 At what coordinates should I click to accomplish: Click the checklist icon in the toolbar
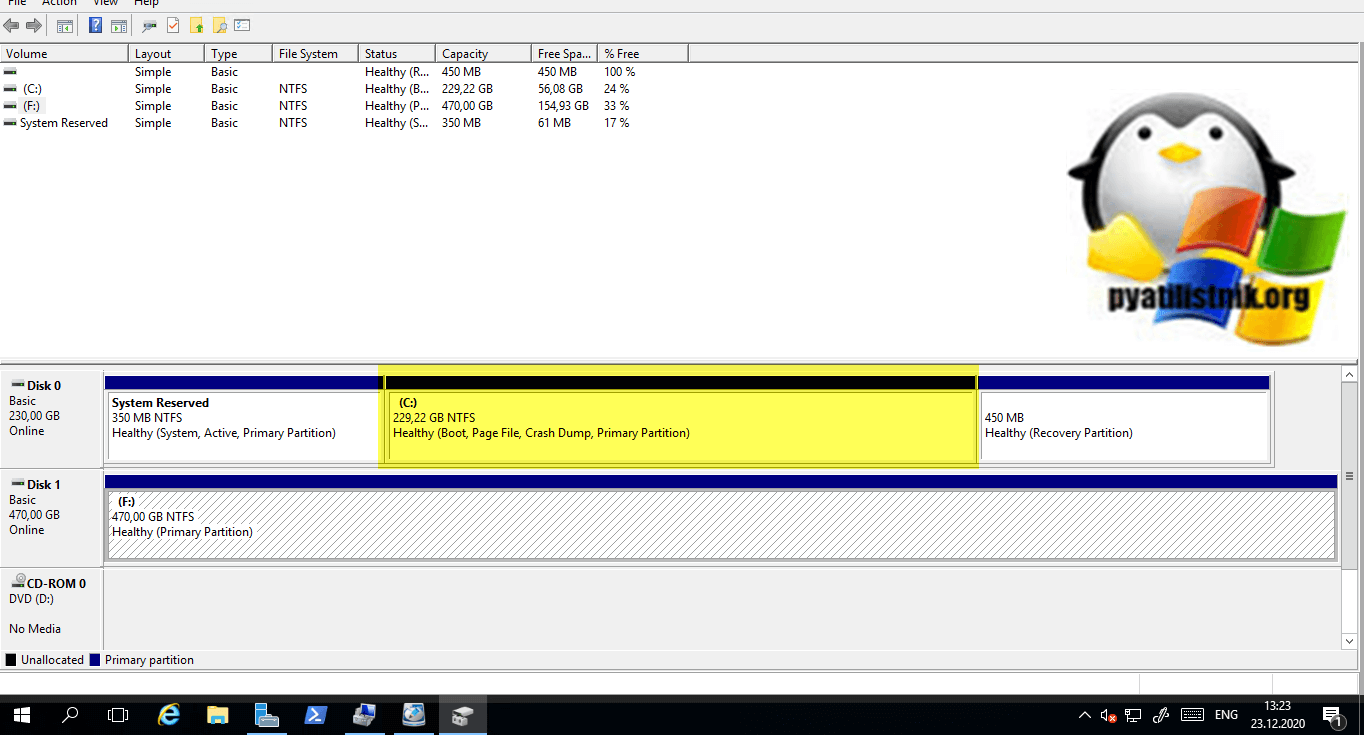coord(242,25)
